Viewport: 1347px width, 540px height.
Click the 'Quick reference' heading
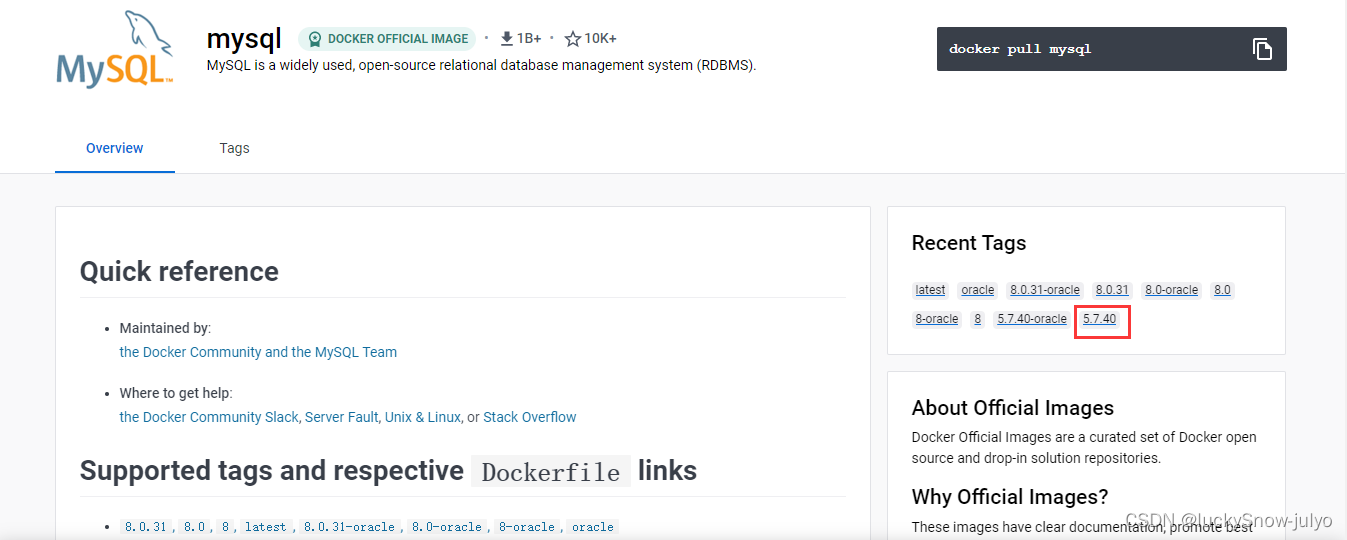[179, 271]
